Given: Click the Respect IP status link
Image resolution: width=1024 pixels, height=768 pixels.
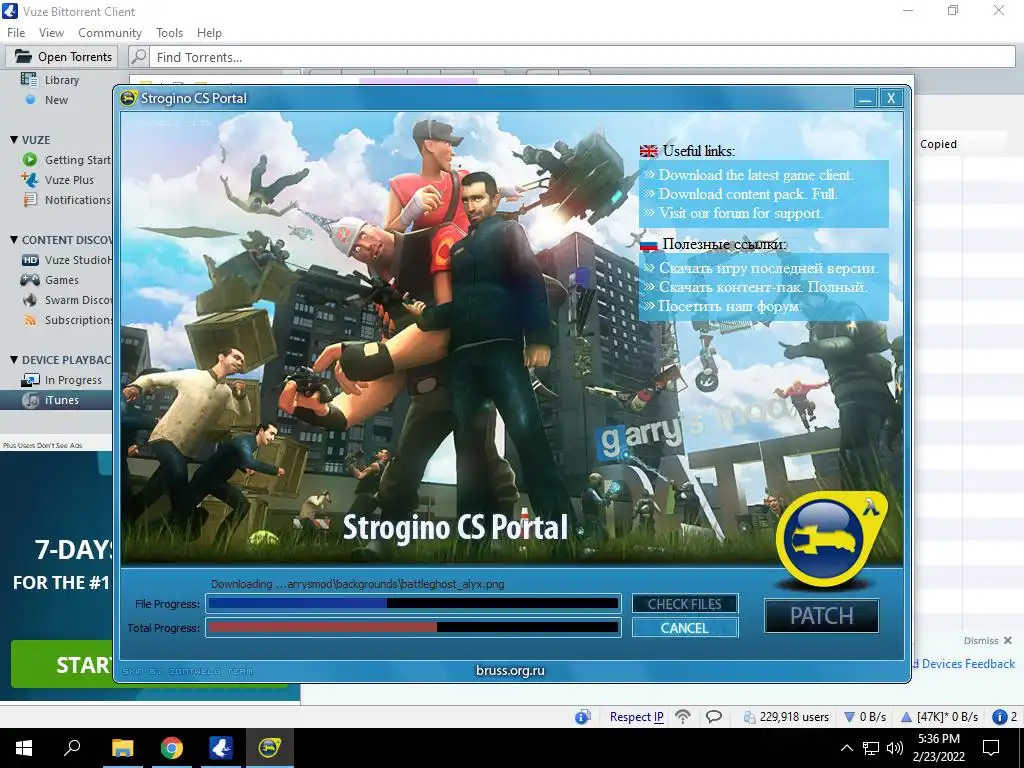Looking at the screenshot, I should click(636, 717).
